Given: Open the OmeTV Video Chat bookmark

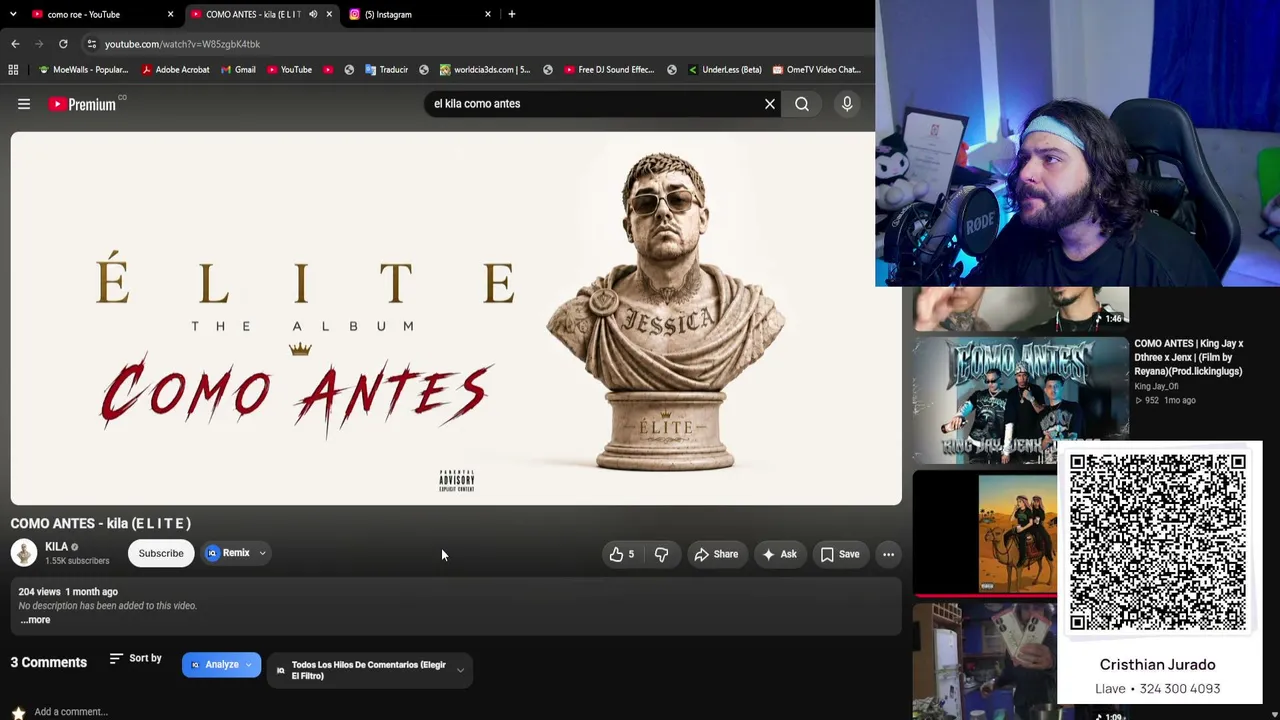Looking at the screenshot, I should [815, 70].
